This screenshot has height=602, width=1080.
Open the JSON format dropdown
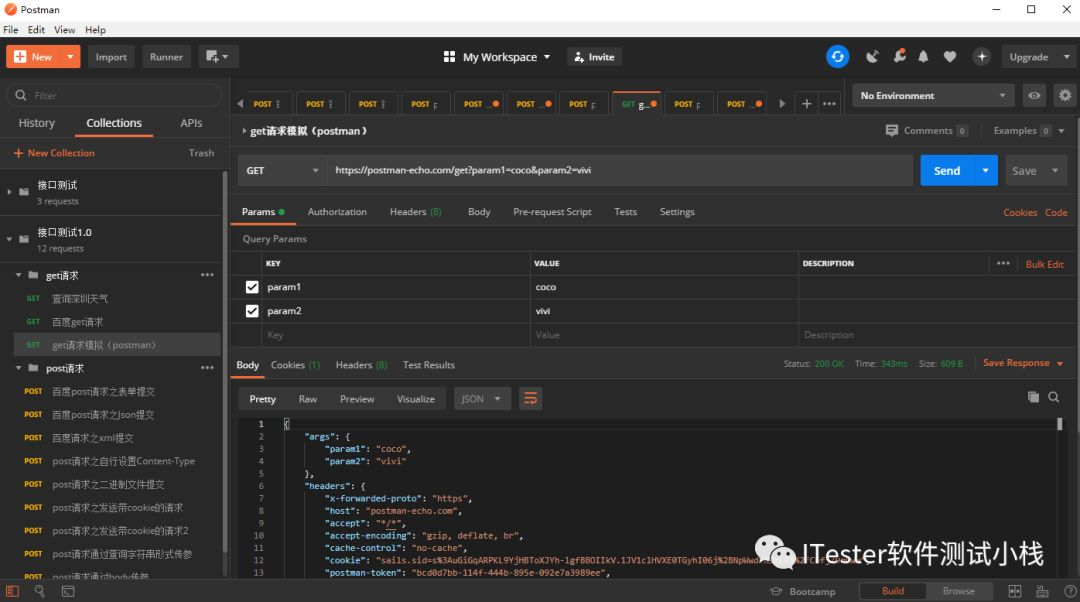[x=481, y=399]
